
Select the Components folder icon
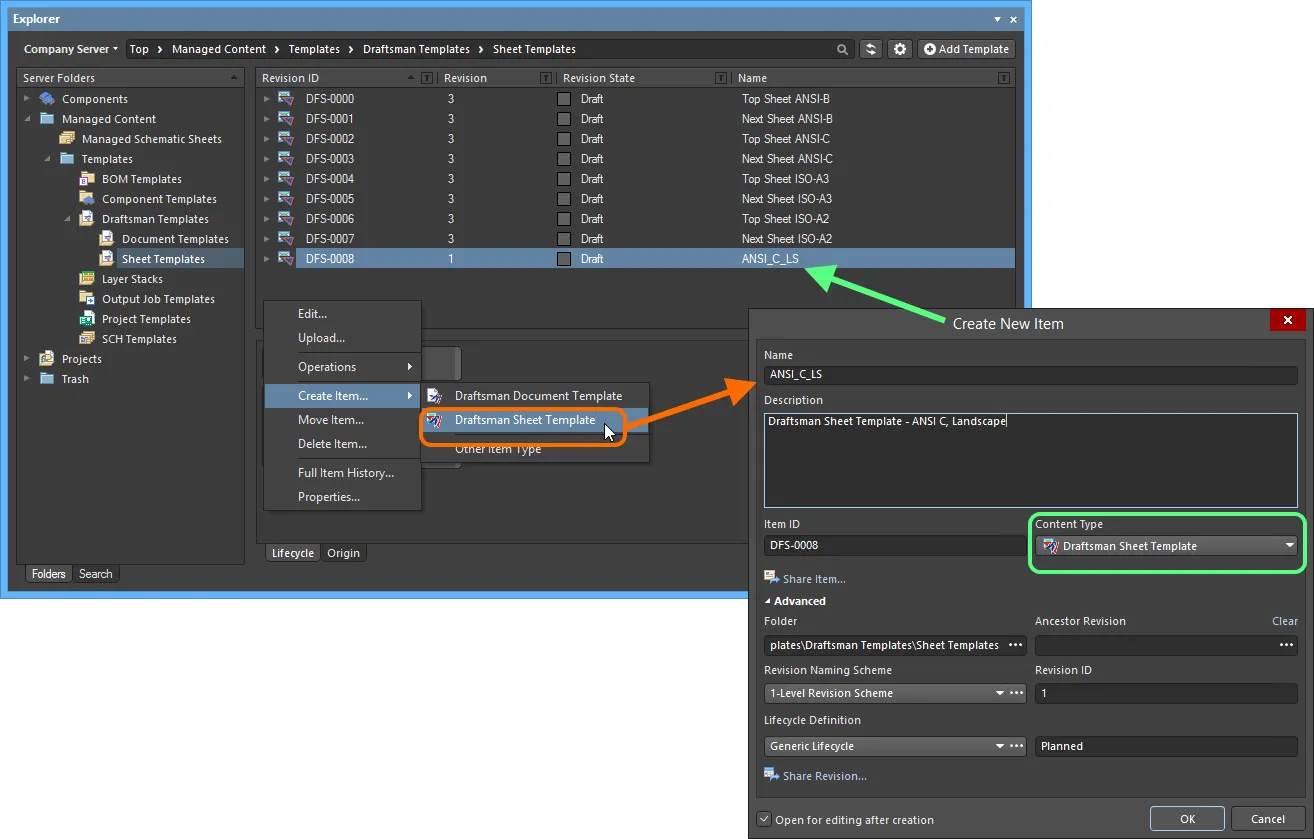point(47,99)
